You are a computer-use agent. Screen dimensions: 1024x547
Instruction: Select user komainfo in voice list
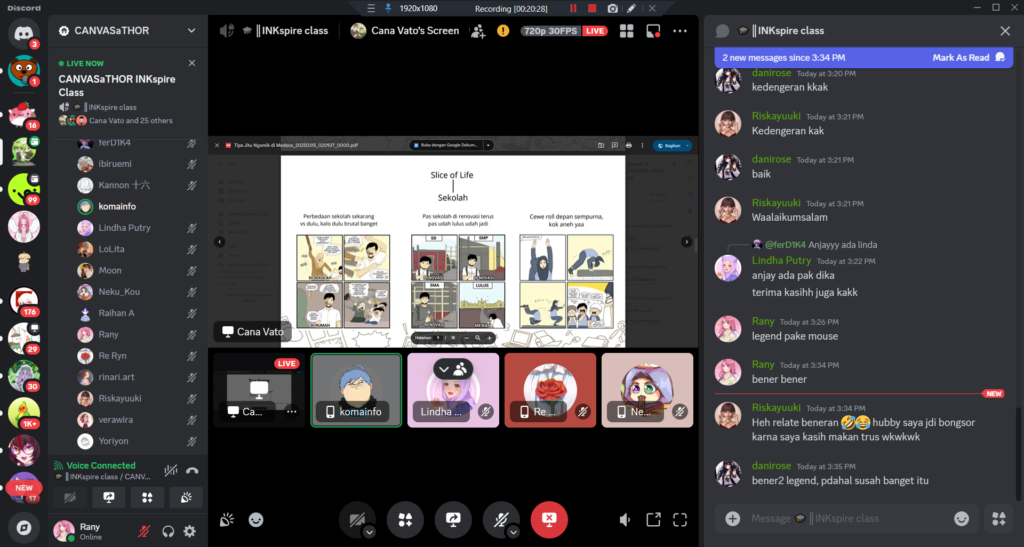[x=117, y=206]
